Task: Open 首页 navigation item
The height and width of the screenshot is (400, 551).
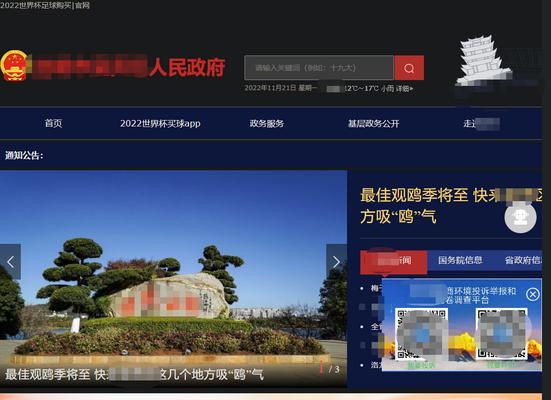Action: point(53,123)
